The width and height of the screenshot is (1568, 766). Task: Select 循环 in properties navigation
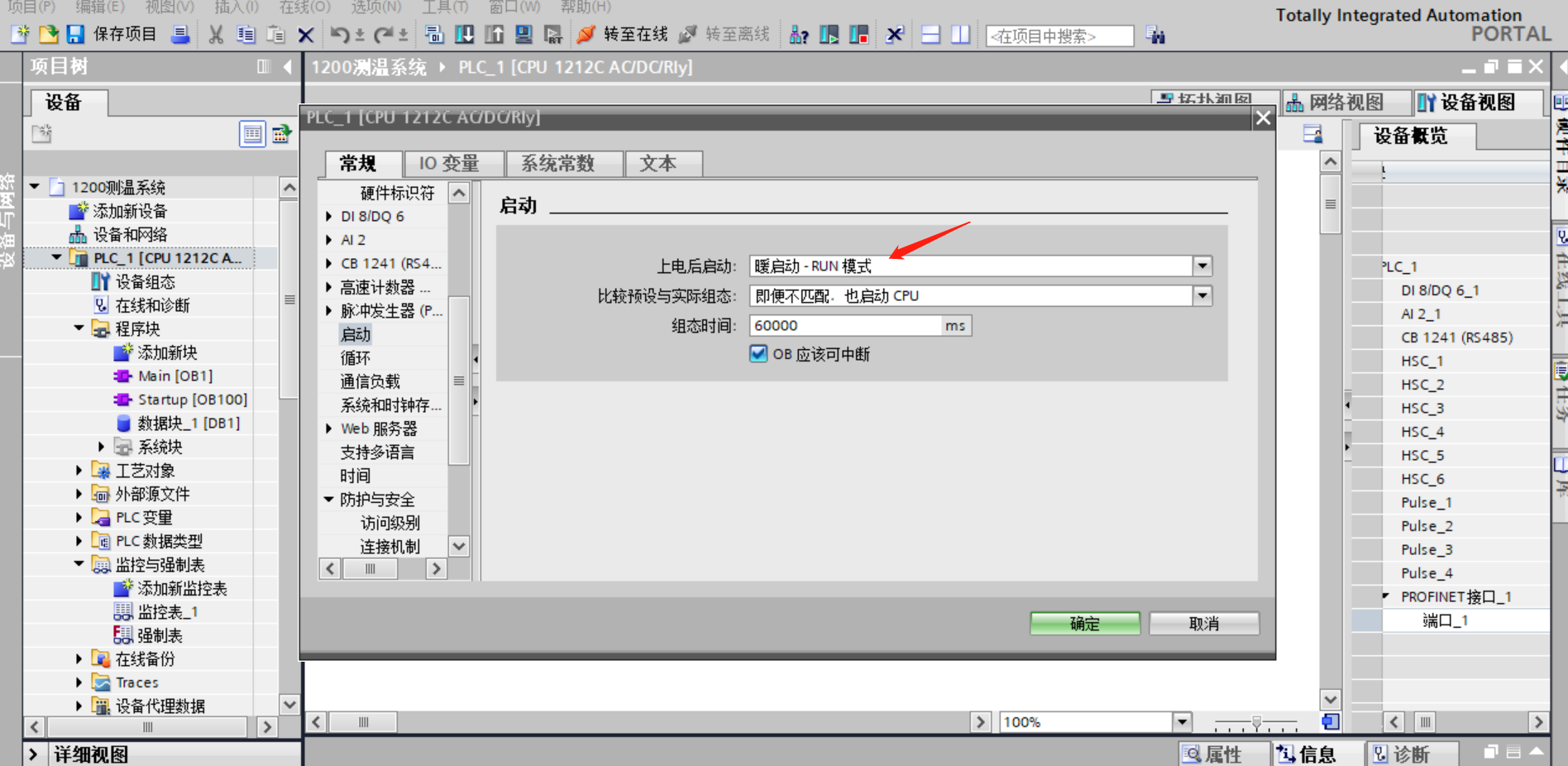point(356,358)
